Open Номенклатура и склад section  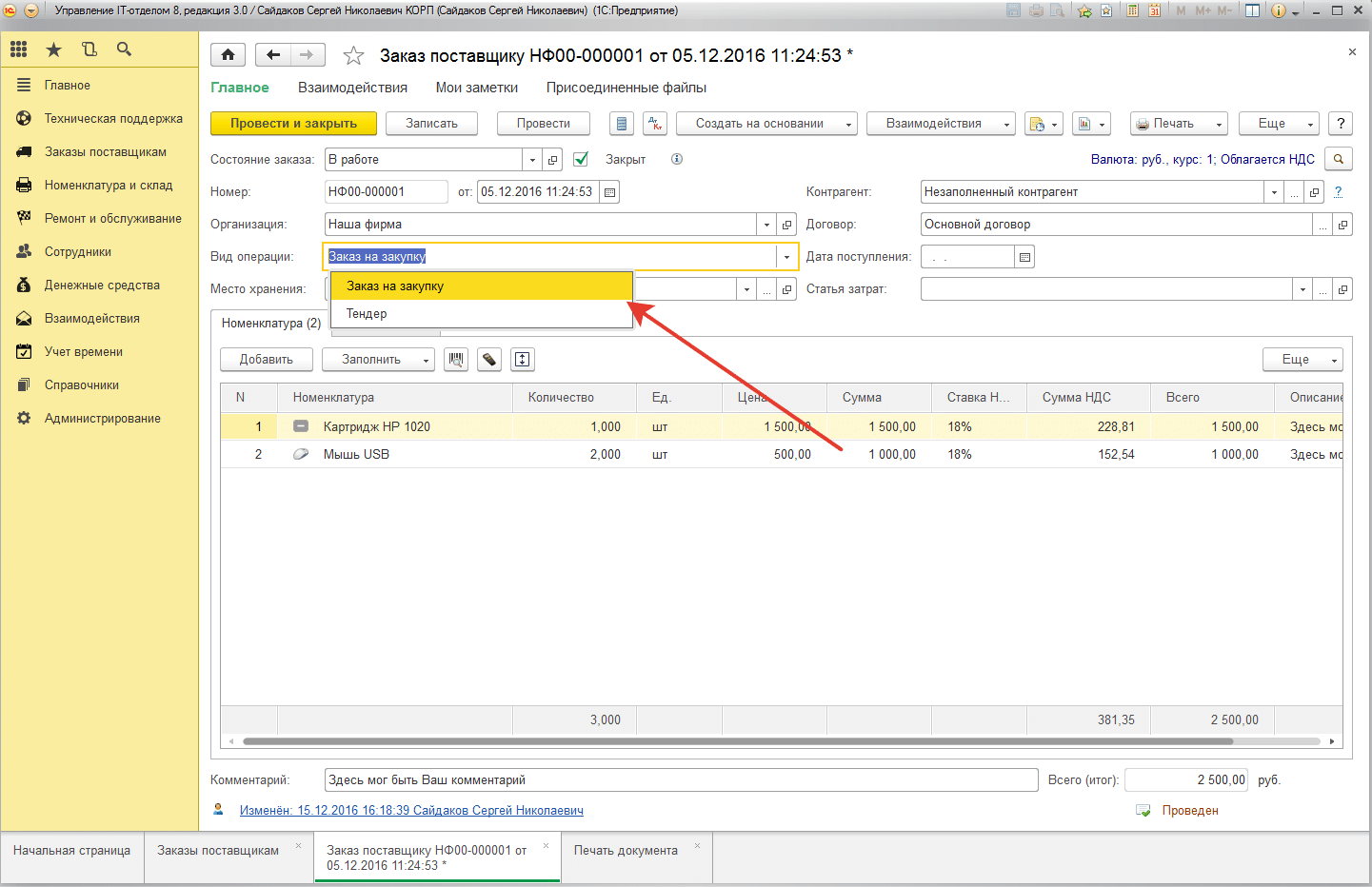109,186
